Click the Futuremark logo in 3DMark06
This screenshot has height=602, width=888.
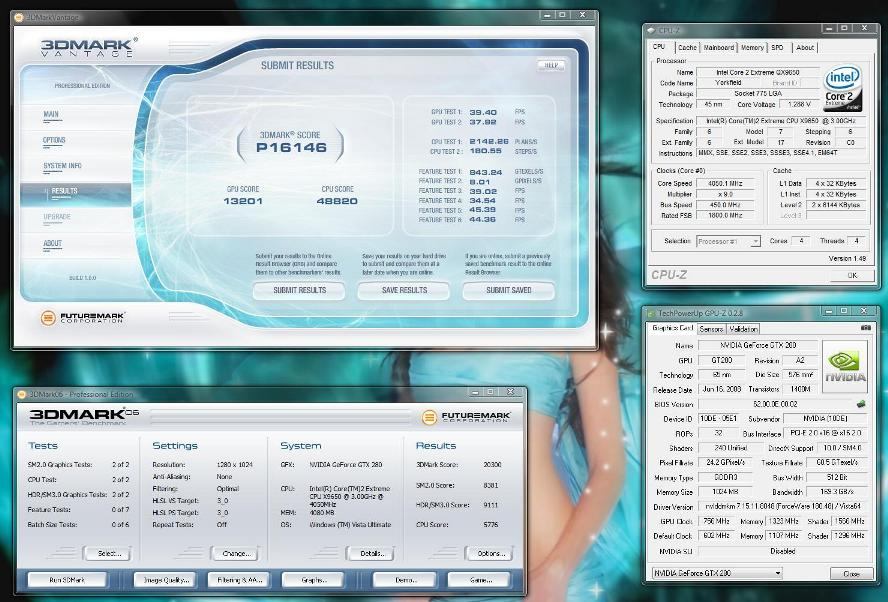tap(466, 417)
